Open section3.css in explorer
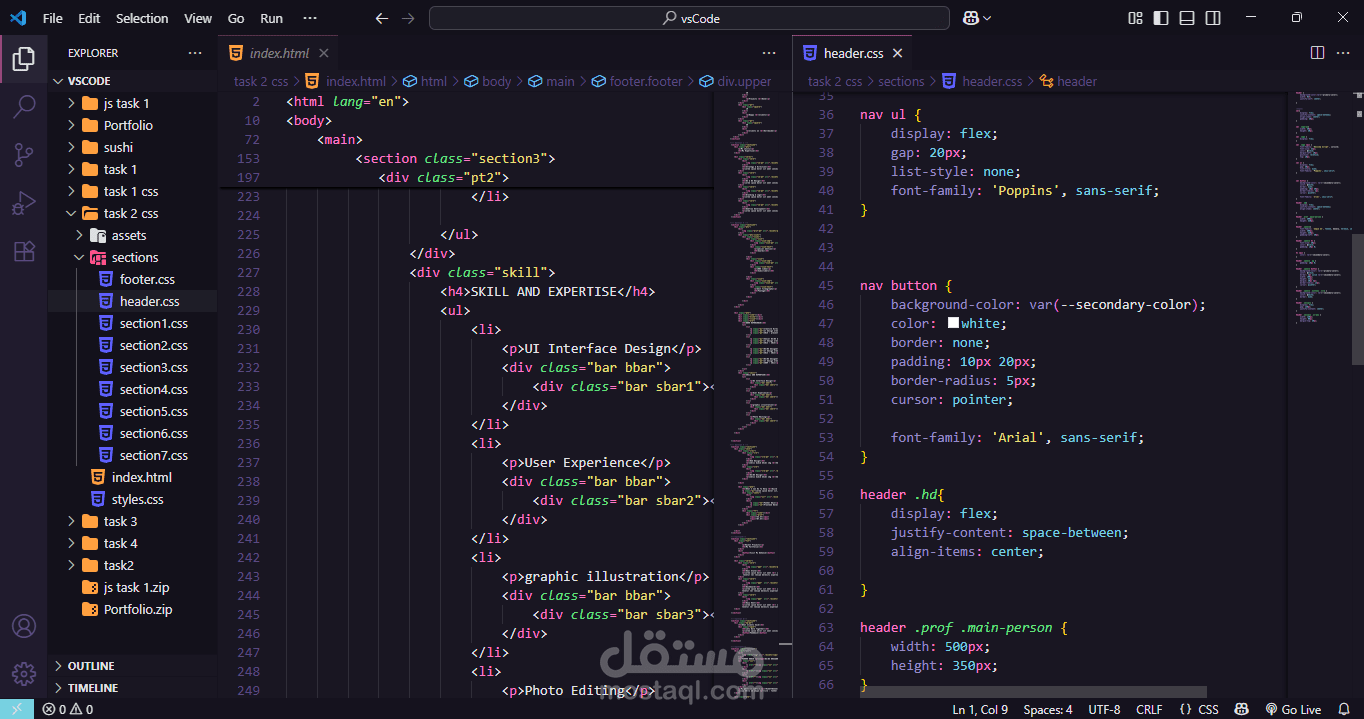1364x719 pixels. click(153, 367)
